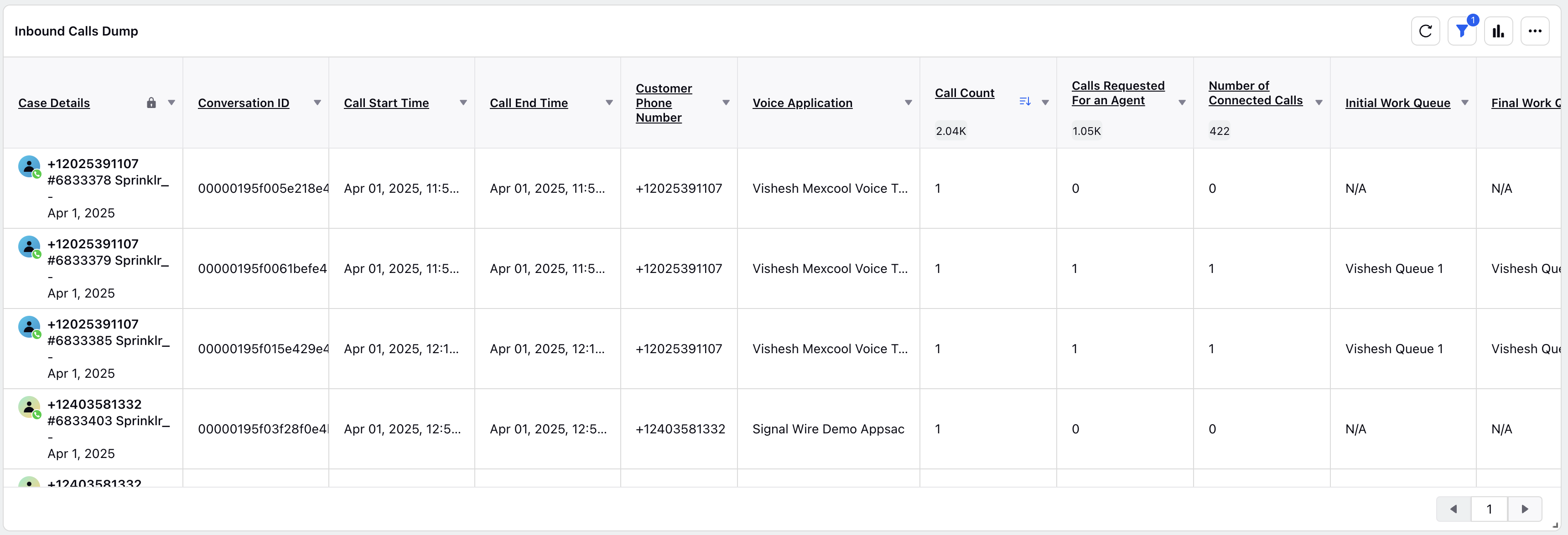Switch to chart visualization icon
1568x535 pixels.
point(1498,31)
